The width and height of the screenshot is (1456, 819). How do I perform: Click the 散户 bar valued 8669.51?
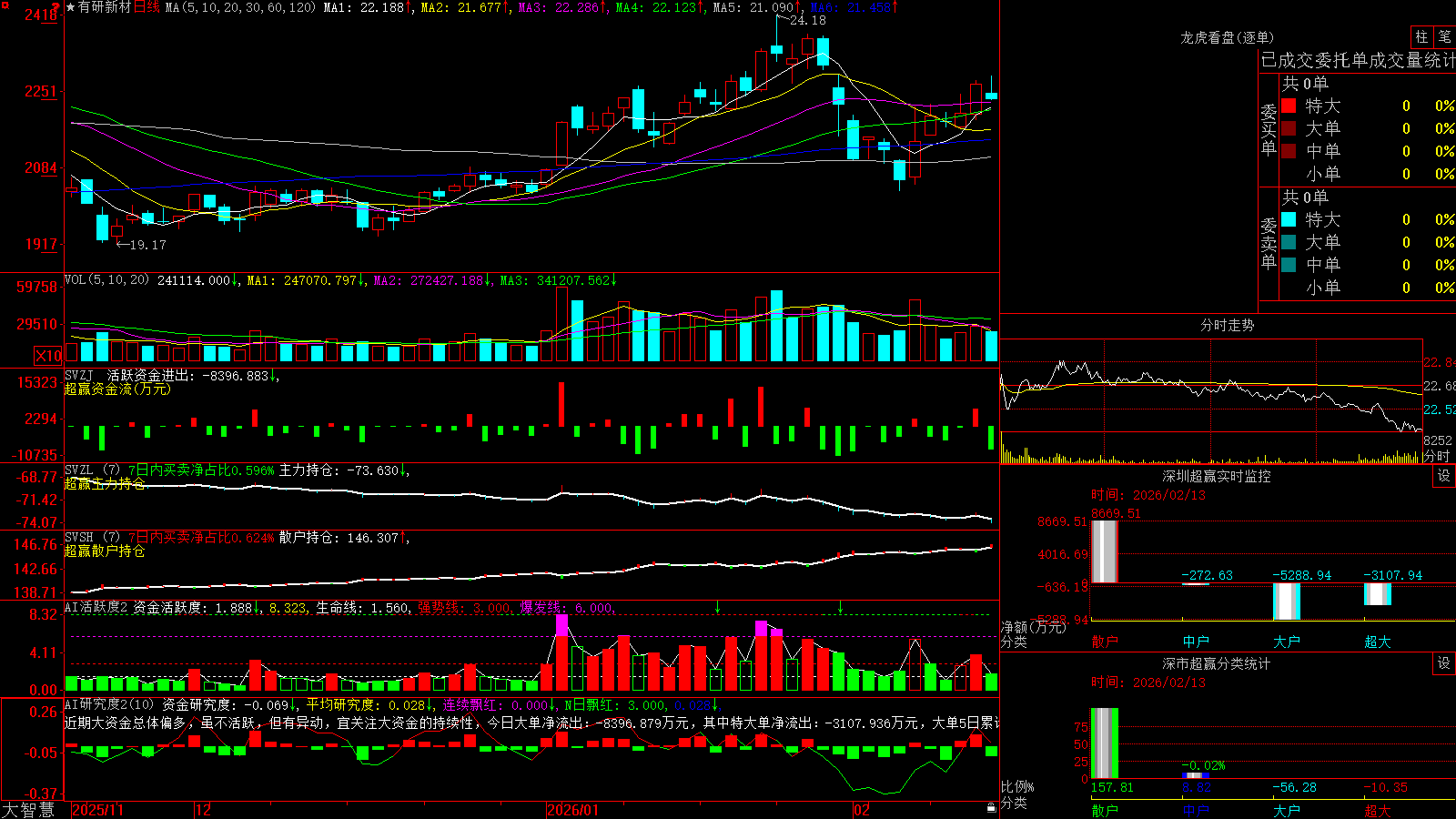(1104, 551)
